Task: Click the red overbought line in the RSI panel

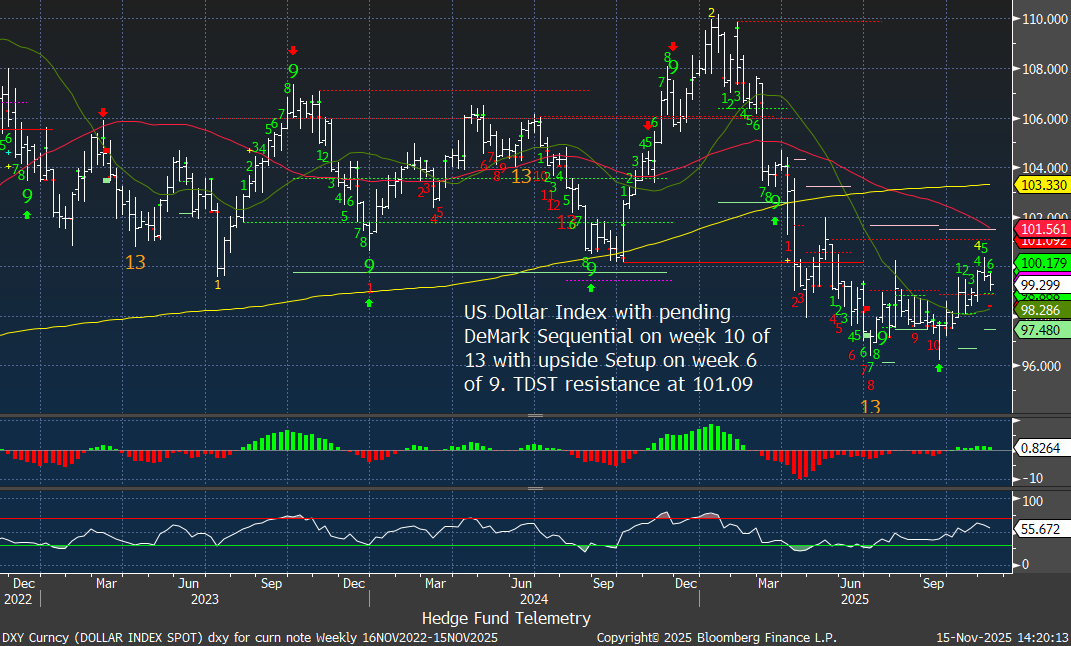Action: [x=400, y=518]
